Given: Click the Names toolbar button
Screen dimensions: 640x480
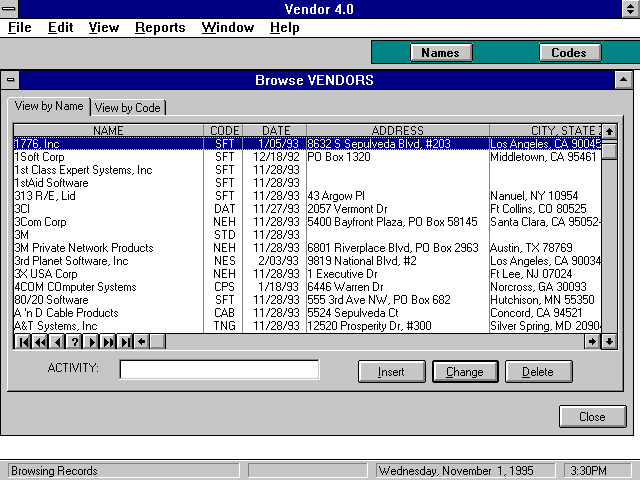Looking at the screenshot, I should point(440,53).
